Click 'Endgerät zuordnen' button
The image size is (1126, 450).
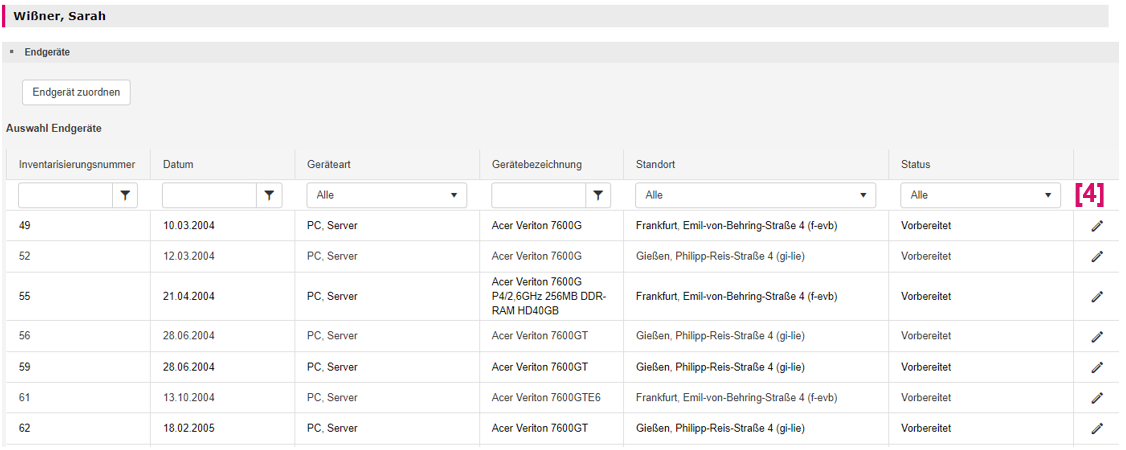pos(76,93)
